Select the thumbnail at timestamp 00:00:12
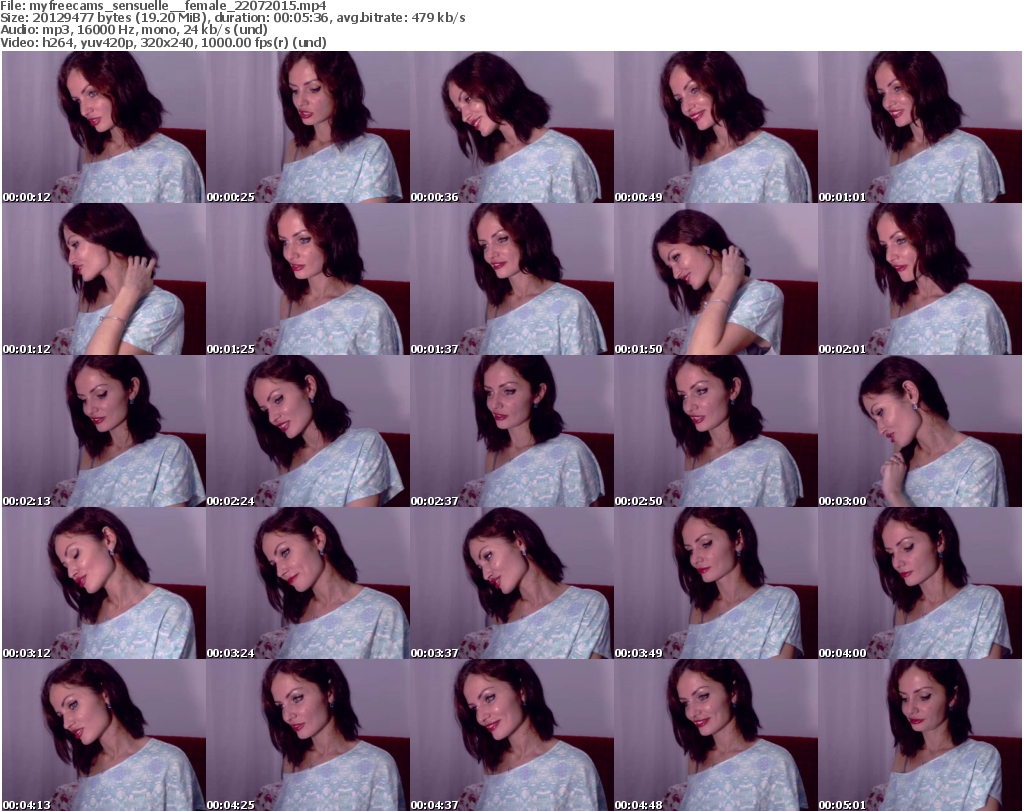The height and width of the screenshot is (811, 1024). pyautogui.click(x=104, y=127)
